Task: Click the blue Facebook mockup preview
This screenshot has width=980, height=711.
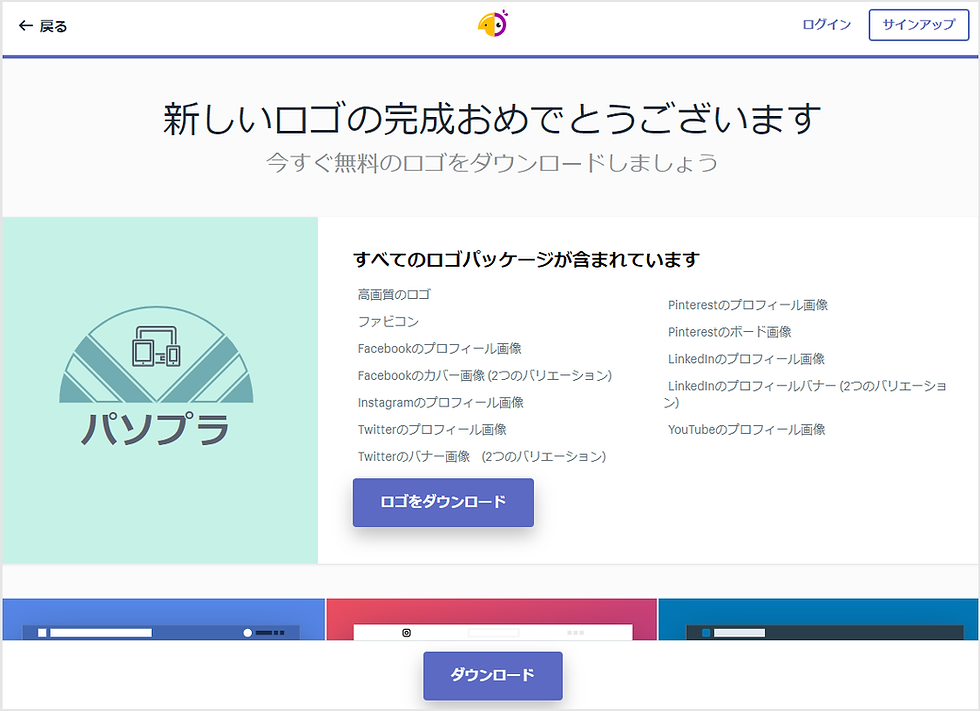Action: 164,619
